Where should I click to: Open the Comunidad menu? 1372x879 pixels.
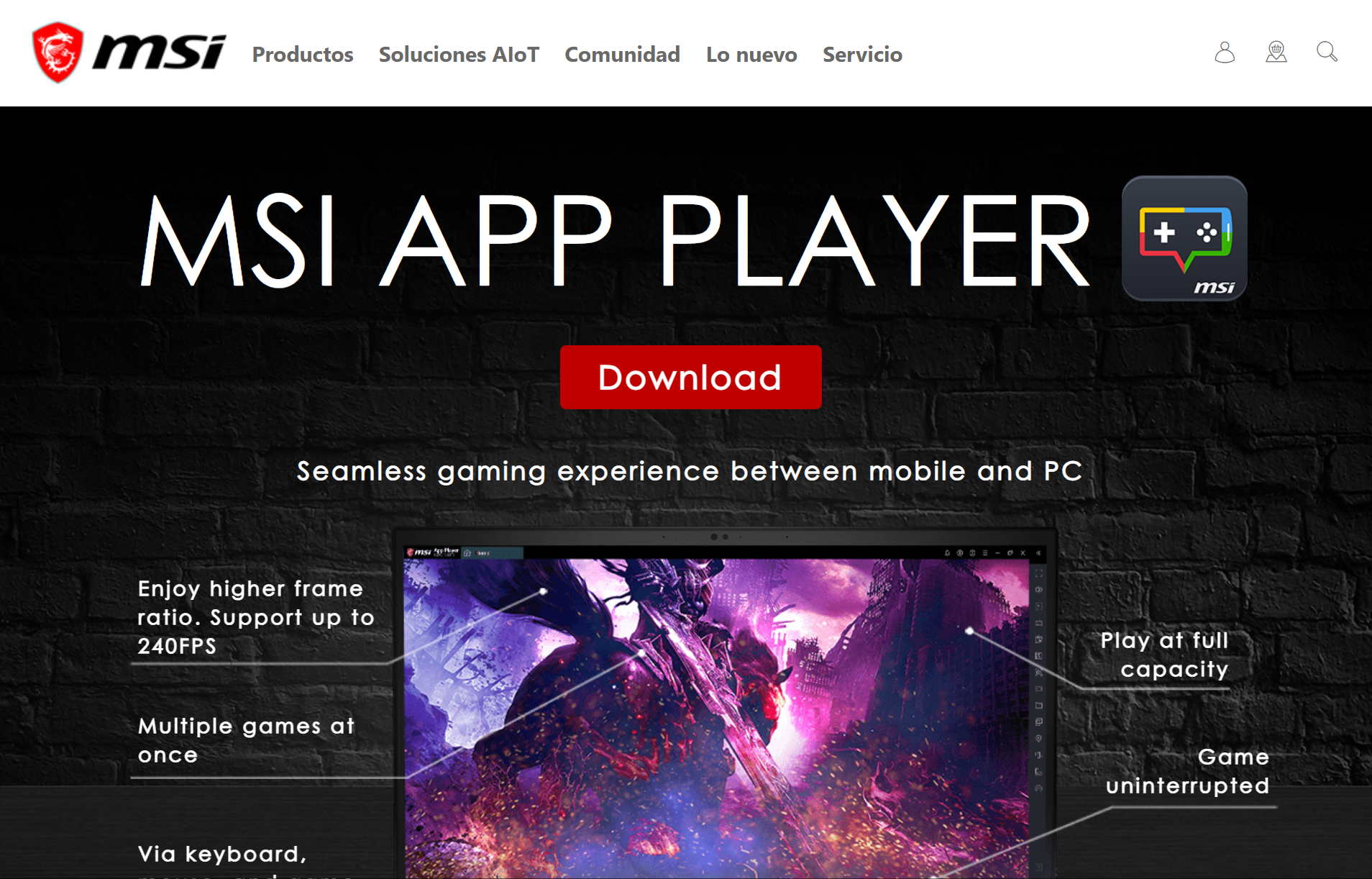(x=622, y=55)
